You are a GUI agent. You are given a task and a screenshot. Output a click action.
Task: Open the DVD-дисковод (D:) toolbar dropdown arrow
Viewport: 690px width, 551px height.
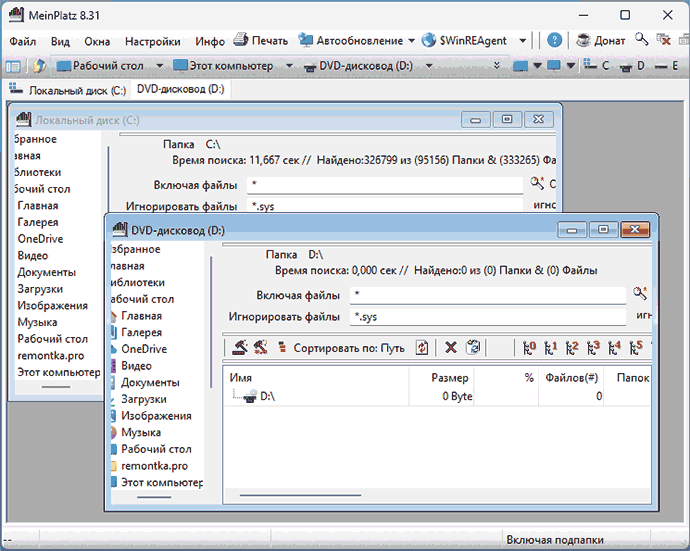[x=429, y=66]
